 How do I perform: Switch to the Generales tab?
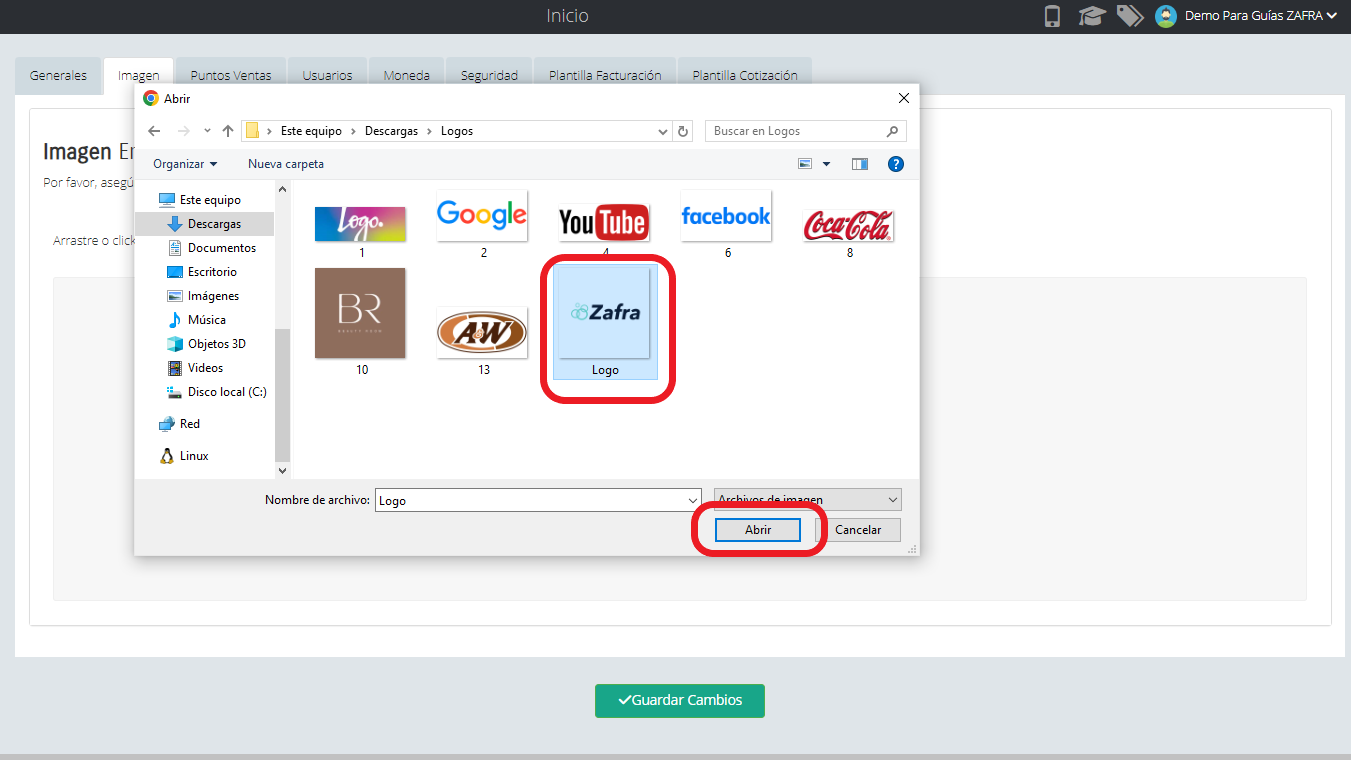(58, 75)
